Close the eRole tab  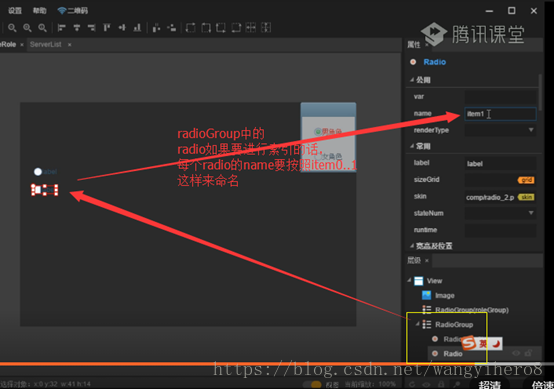click(x=22, y=45)
